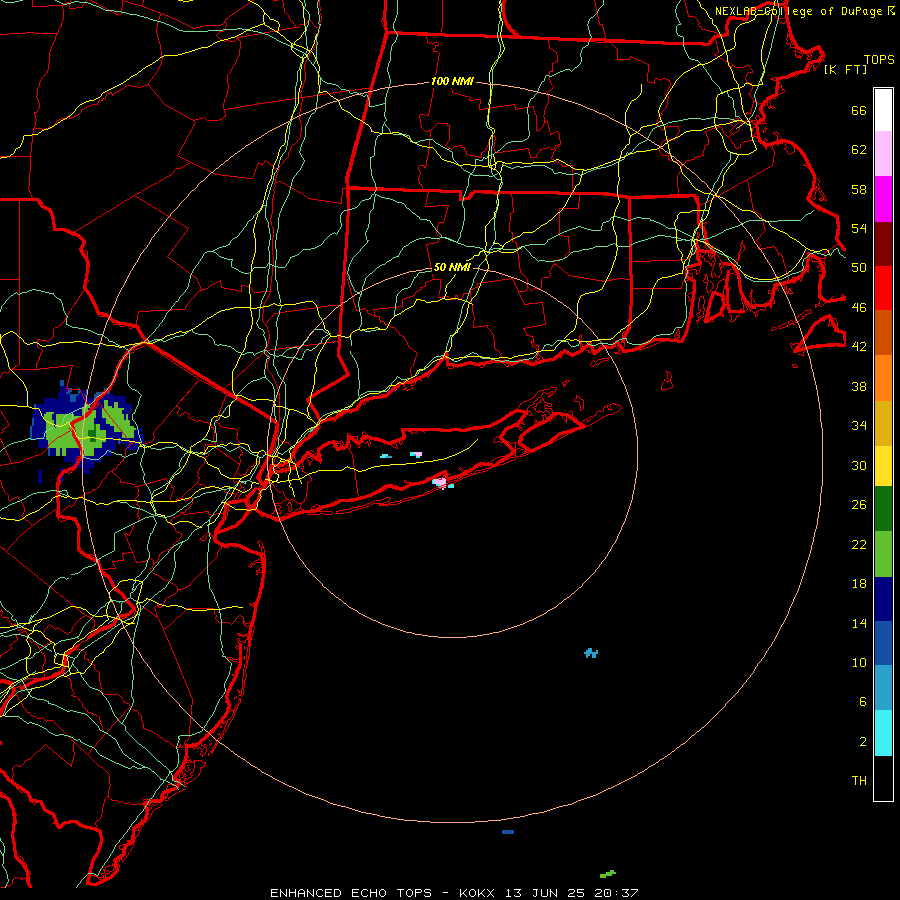Click the yellow 34 kft legend band
This screenshot has height=900, width=900.
[x=883, y=465]
